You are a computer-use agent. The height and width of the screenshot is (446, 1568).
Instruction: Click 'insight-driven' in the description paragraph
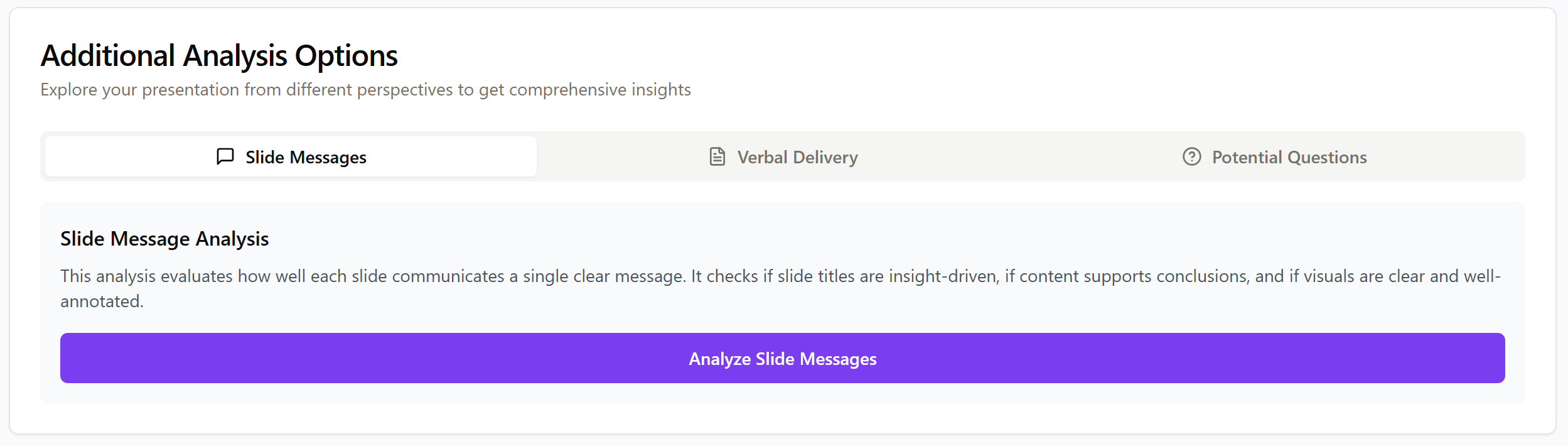coord(943,276)
